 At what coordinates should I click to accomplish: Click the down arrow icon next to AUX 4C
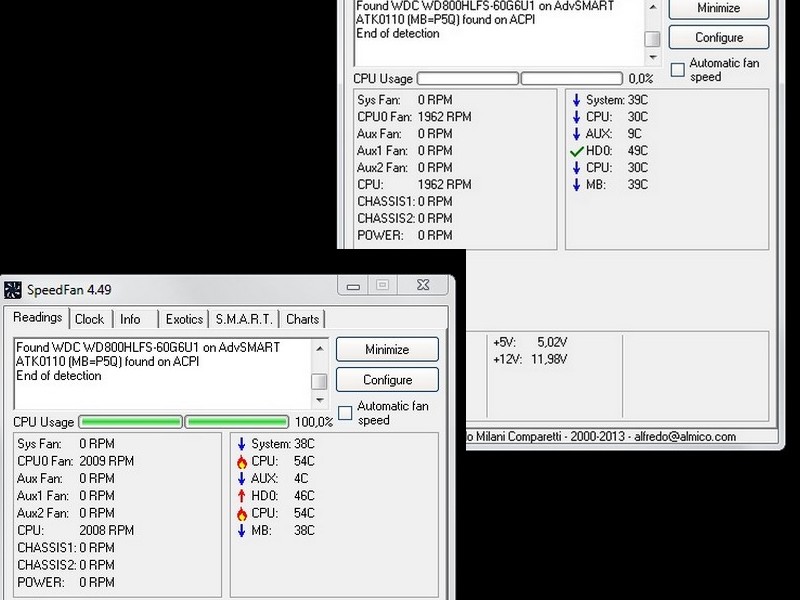pos(241,479)
